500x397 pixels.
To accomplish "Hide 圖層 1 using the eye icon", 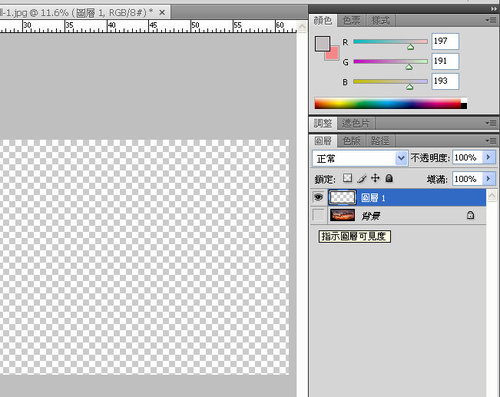I will (318, 197).
